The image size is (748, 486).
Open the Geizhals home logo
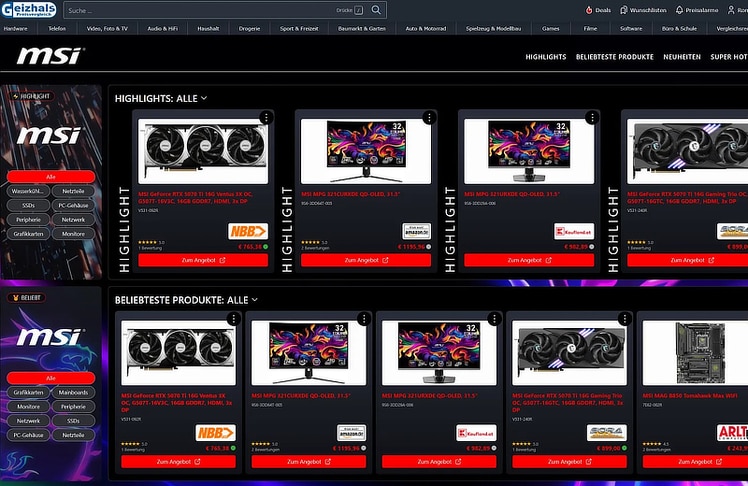click(x=29, y=10)
